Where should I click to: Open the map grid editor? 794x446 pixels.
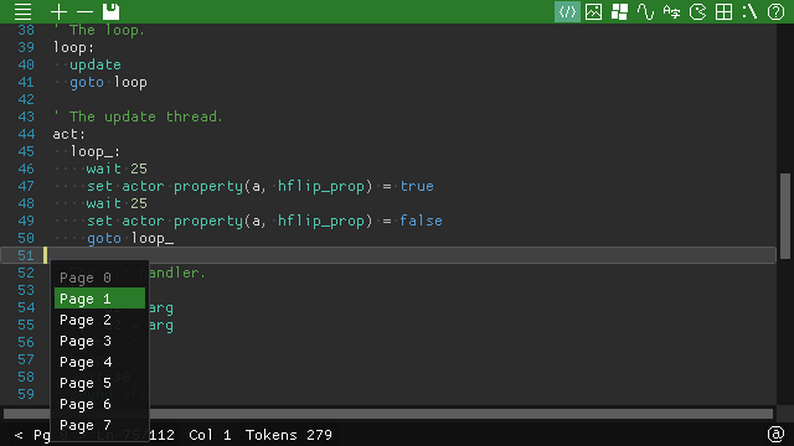pos(724,12)
